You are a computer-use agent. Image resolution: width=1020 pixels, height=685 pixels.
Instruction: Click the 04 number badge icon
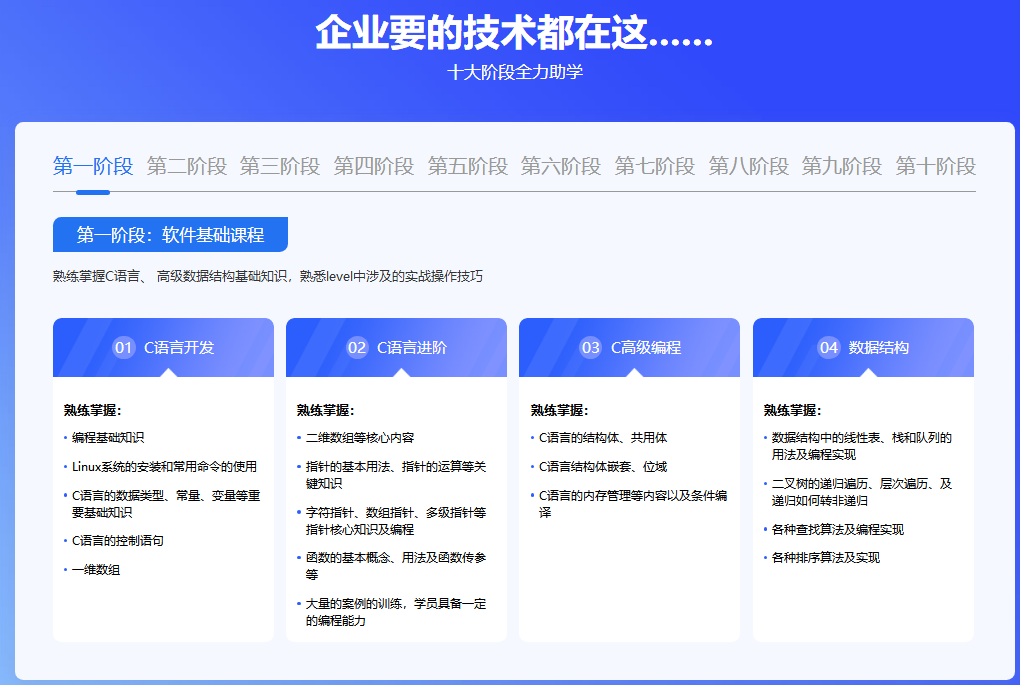click(x=829, y=347)
